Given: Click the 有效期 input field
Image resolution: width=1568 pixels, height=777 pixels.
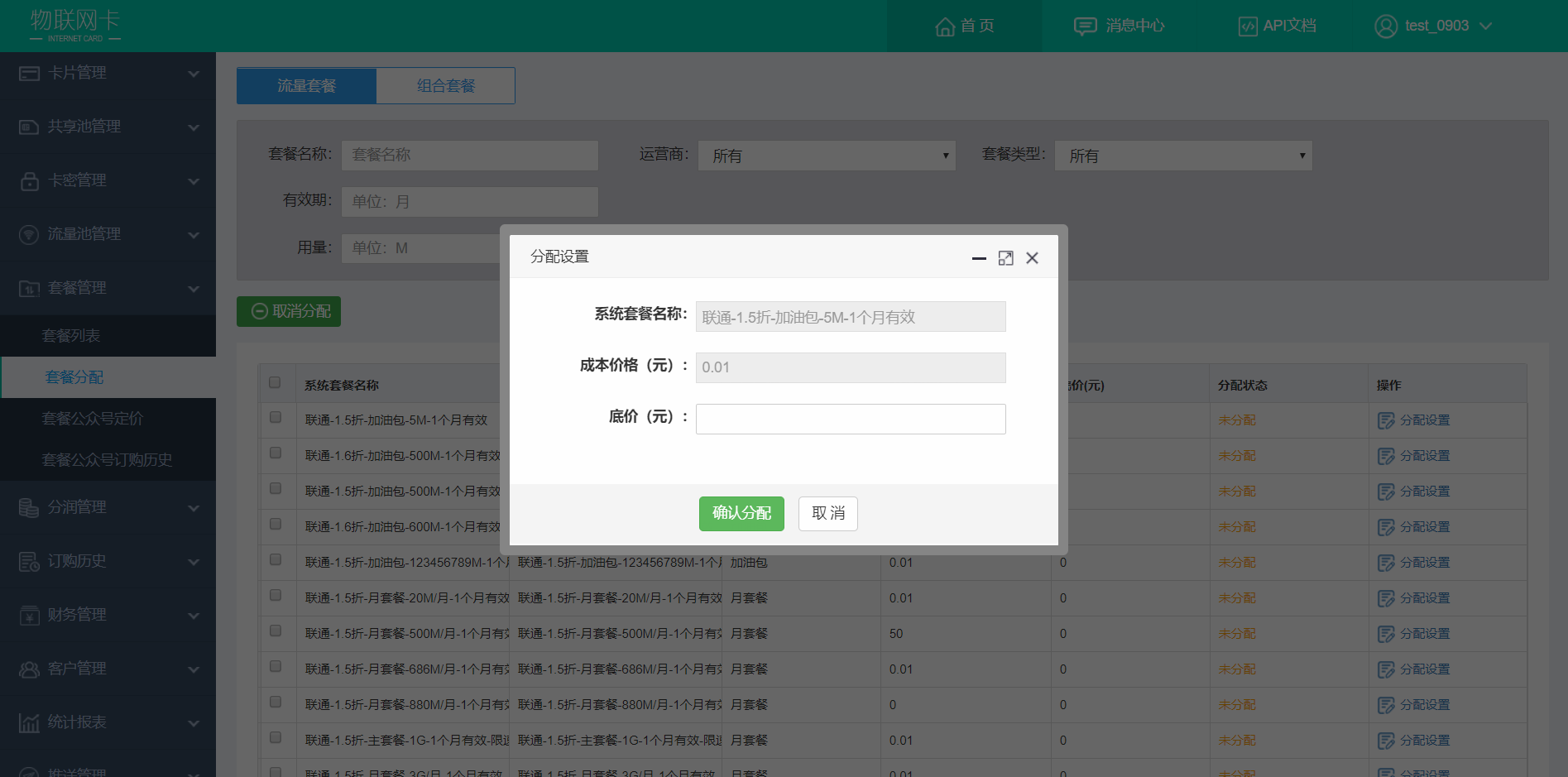Looking at the screenshot, I should click(x=470, y=202).
